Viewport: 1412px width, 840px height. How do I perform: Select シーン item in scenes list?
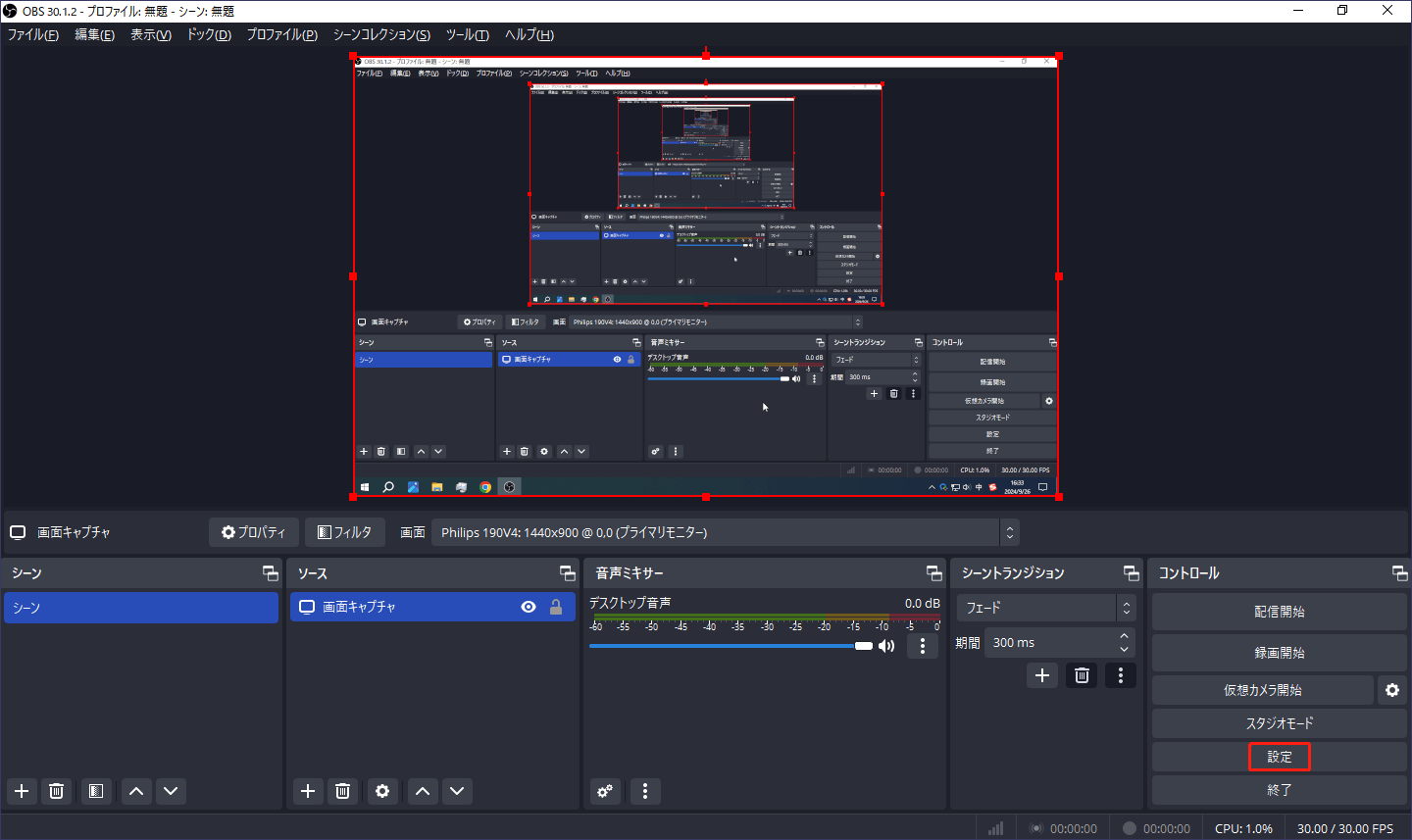pyautogui.click(x=141, y=608)
